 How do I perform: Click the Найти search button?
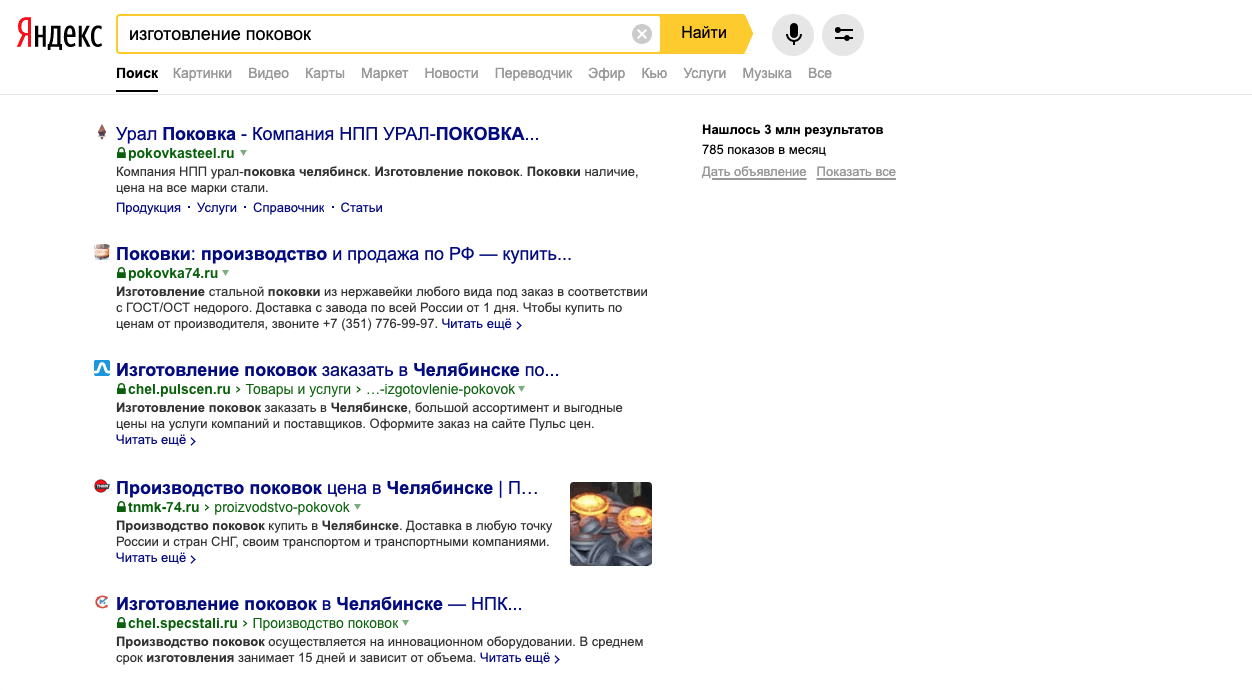705,33
